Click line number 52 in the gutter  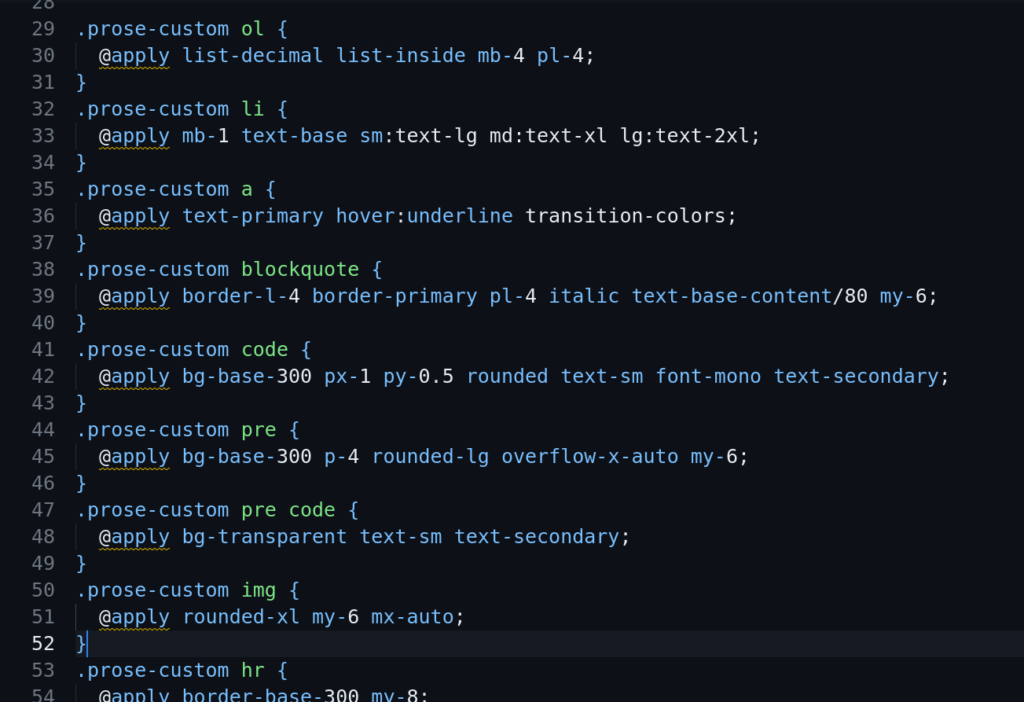point(42,643)
